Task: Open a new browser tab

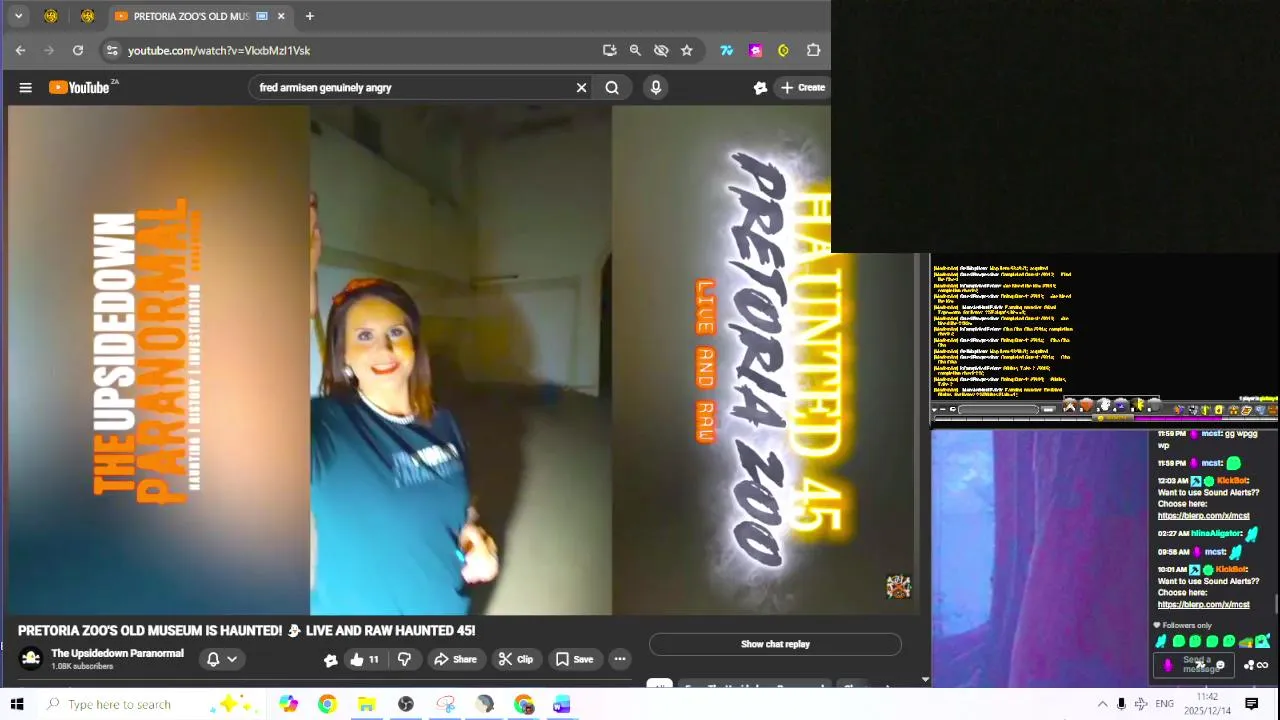Action: click(310, 16)
